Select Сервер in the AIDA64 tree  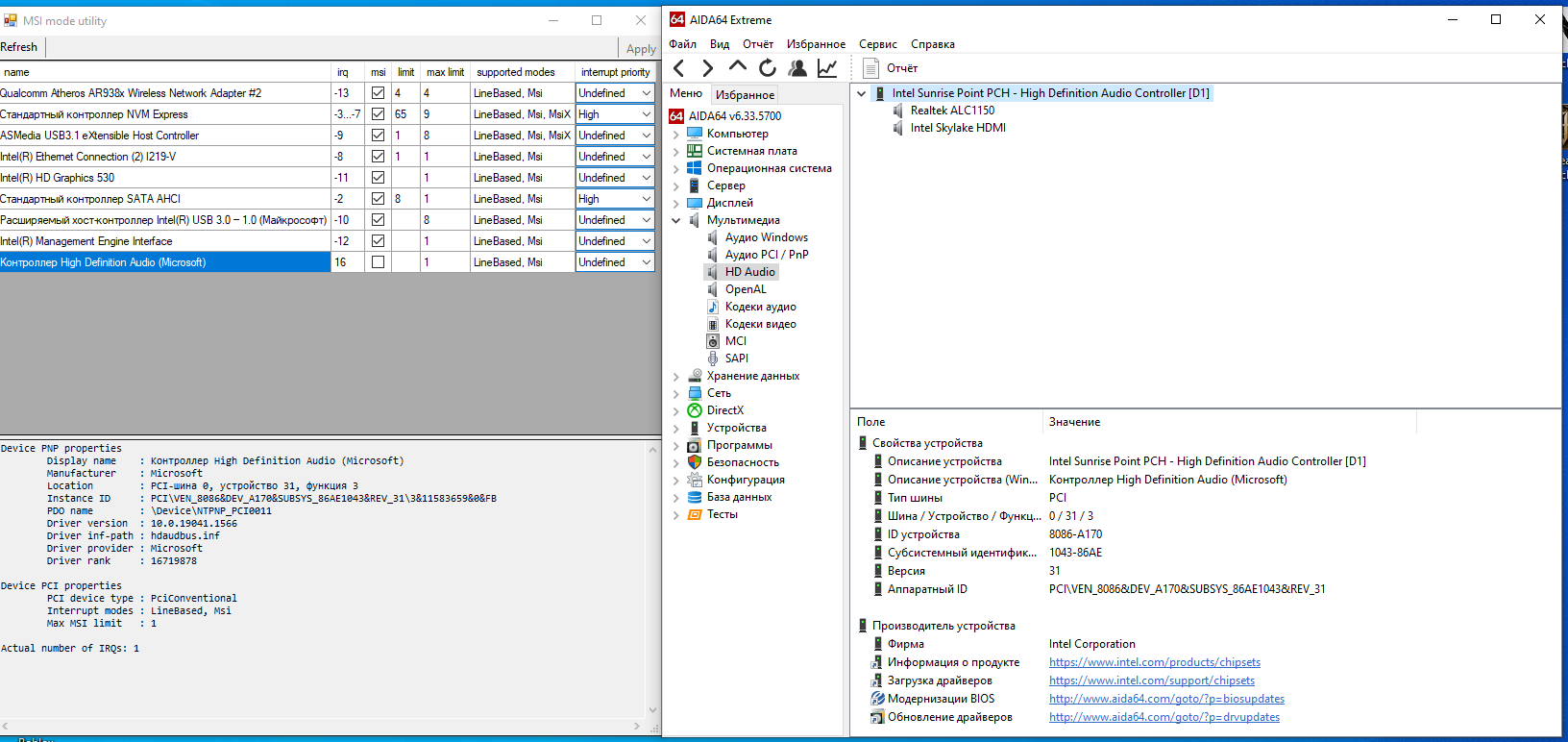[x=725, y=185]
